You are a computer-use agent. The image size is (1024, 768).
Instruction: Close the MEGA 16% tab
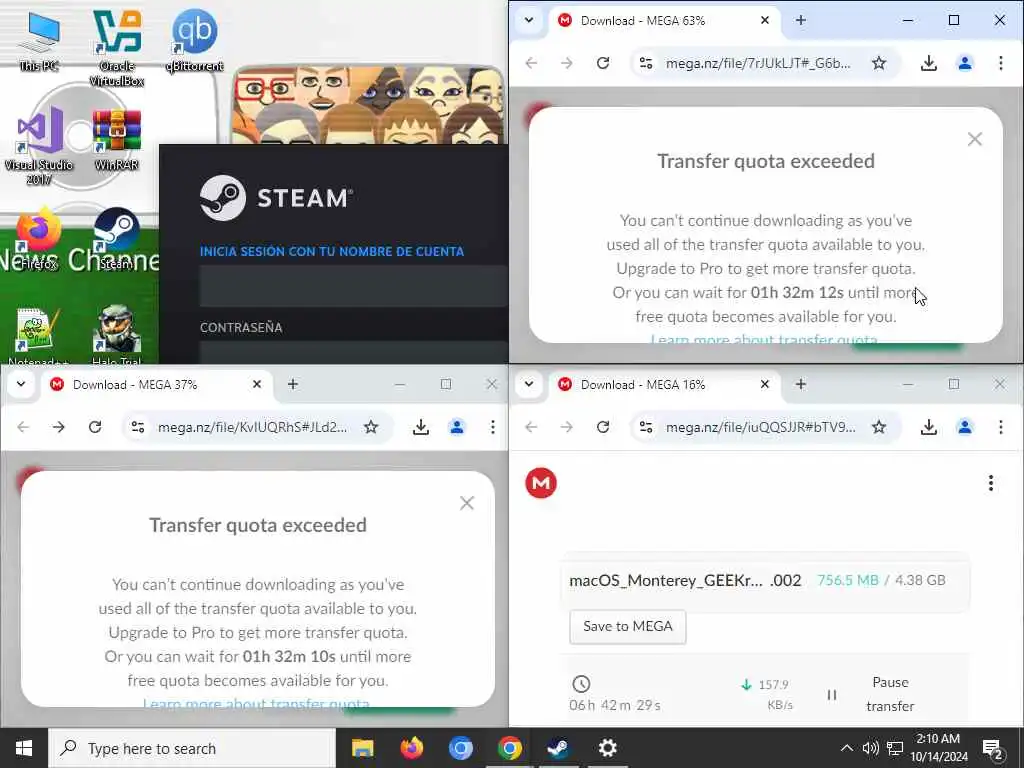765,384
